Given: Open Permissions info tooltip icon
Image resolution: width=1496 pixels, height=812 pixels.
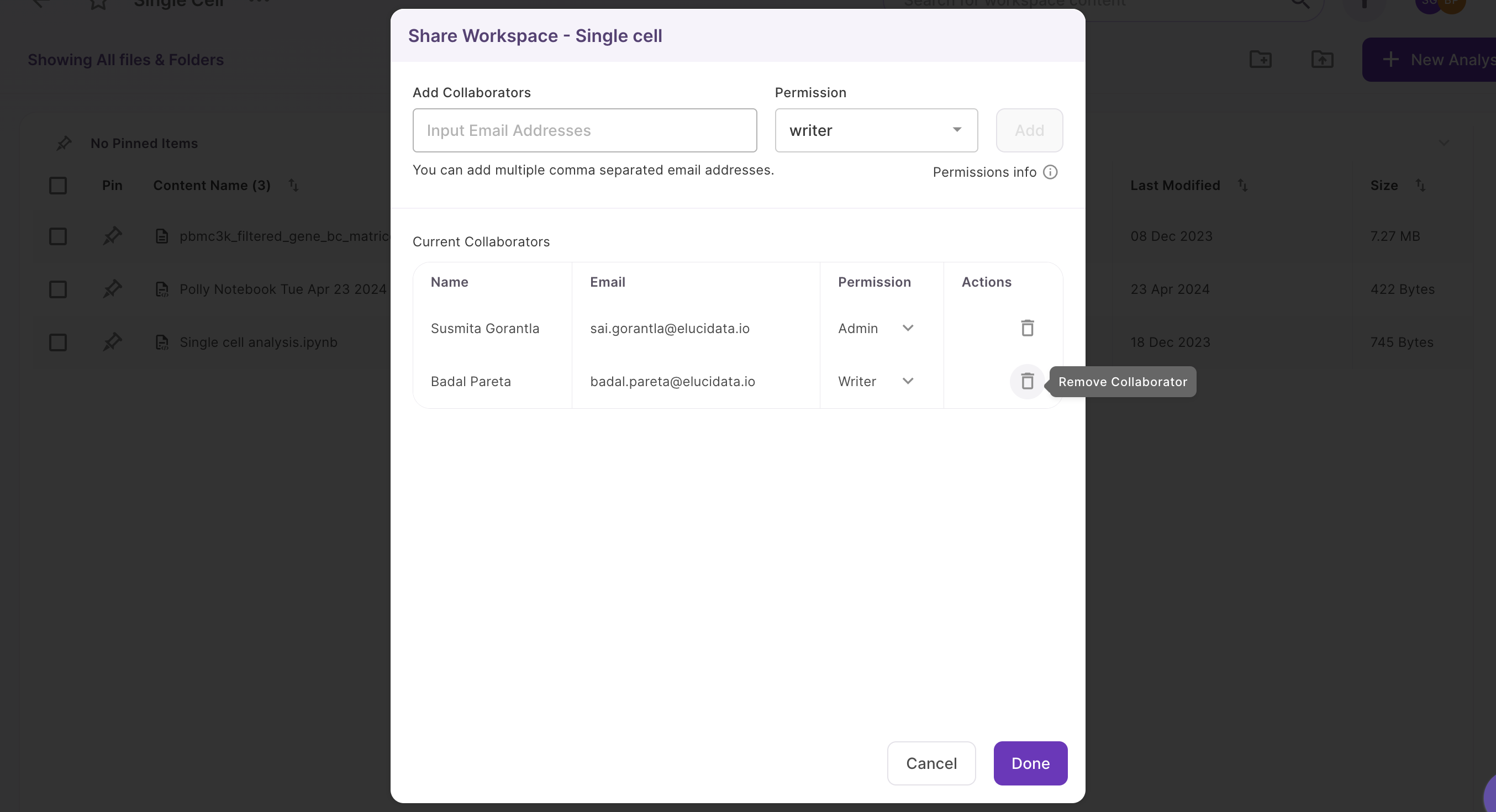Looking at the screenshot, I should [1050, 172].
